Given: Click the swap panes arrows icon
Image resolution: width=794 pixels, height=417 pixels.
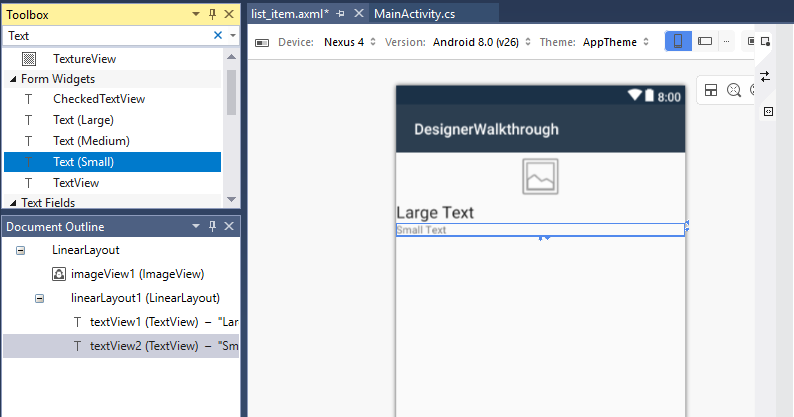Looking at the screenshot, I should 765,77.
